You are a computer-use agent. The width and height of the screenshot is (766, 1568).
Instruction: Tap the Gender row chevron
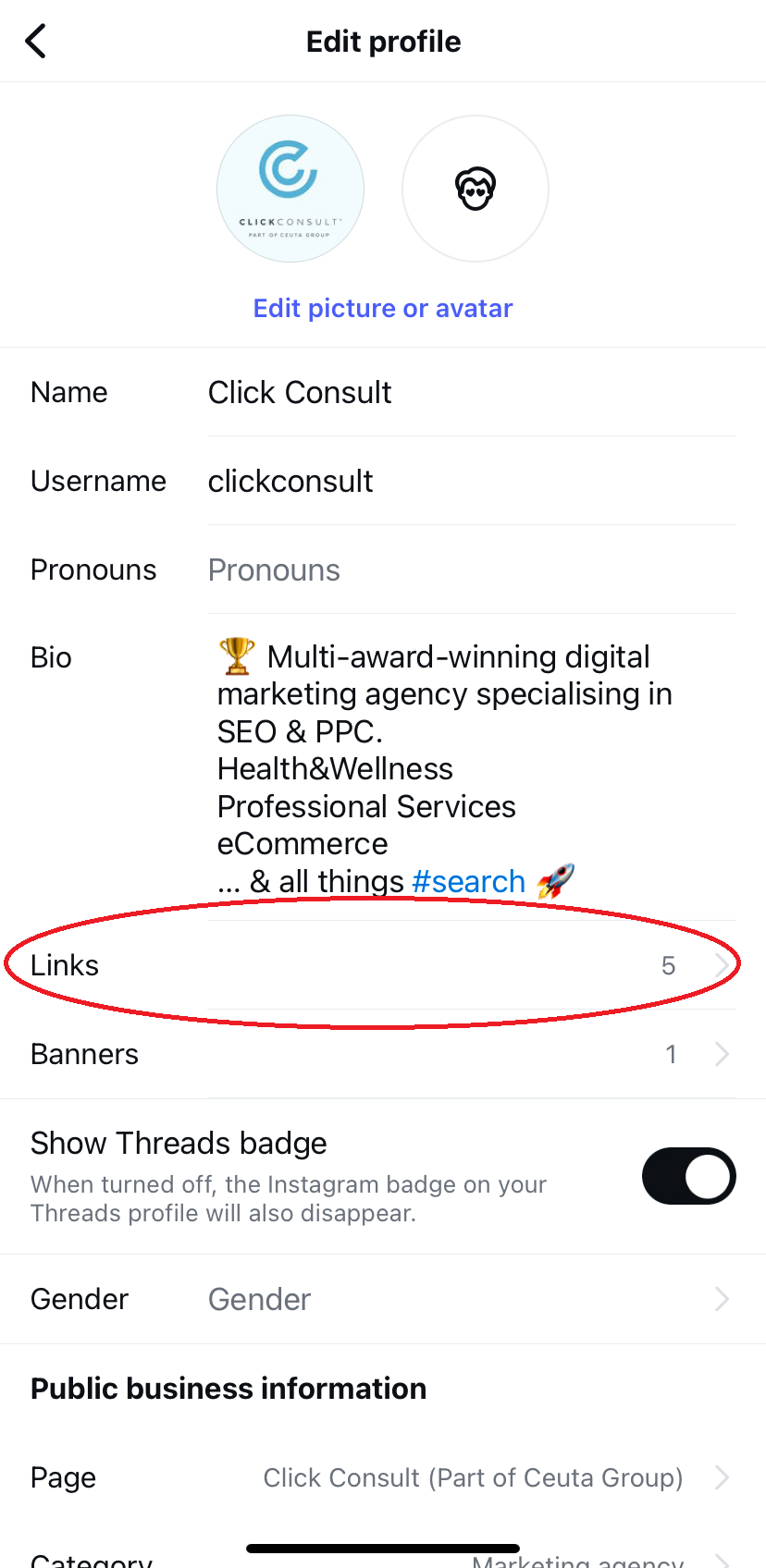point(723,1299)
